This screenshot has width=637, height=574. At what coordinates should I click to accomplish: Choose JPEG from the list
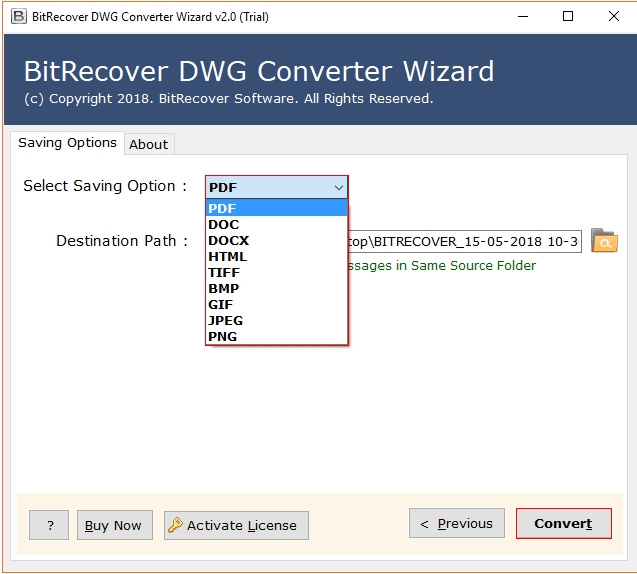point(277,320)
